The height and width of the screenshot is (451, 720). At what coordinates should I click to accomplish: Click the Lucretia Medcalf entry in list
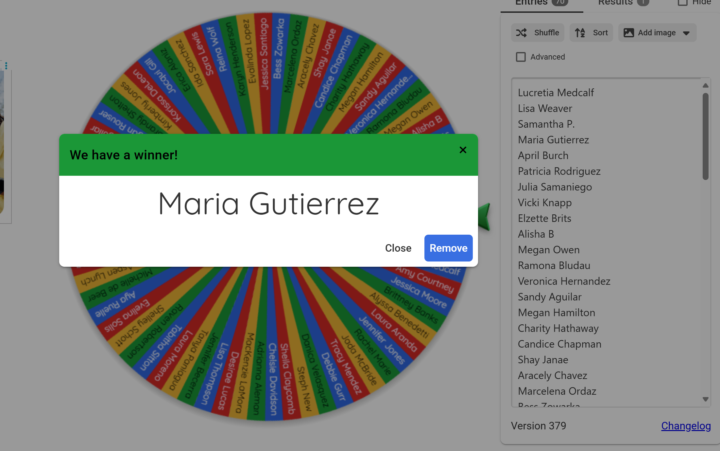coord(556,93)
